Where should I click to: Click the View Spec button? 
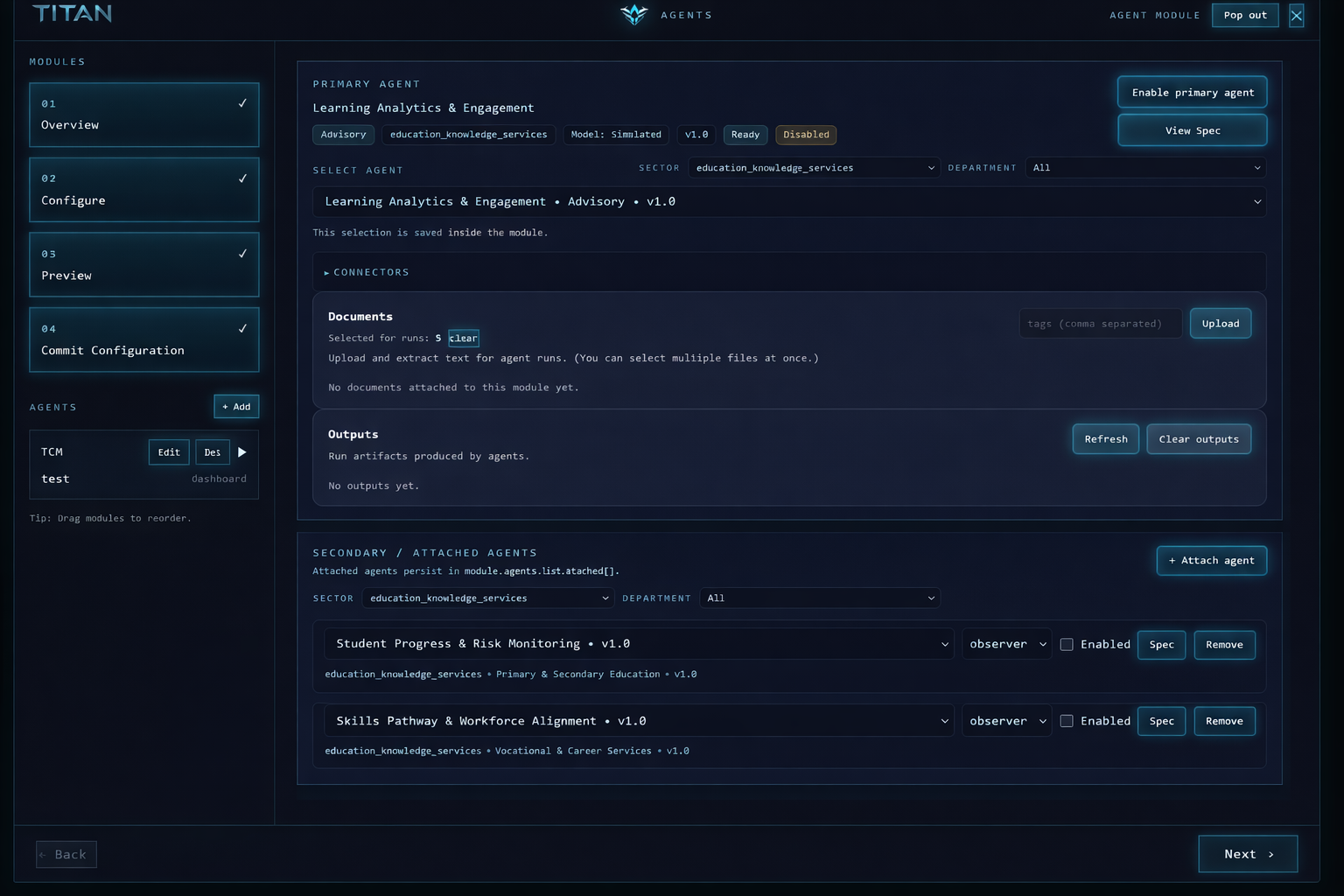[x=1192, y=130]
